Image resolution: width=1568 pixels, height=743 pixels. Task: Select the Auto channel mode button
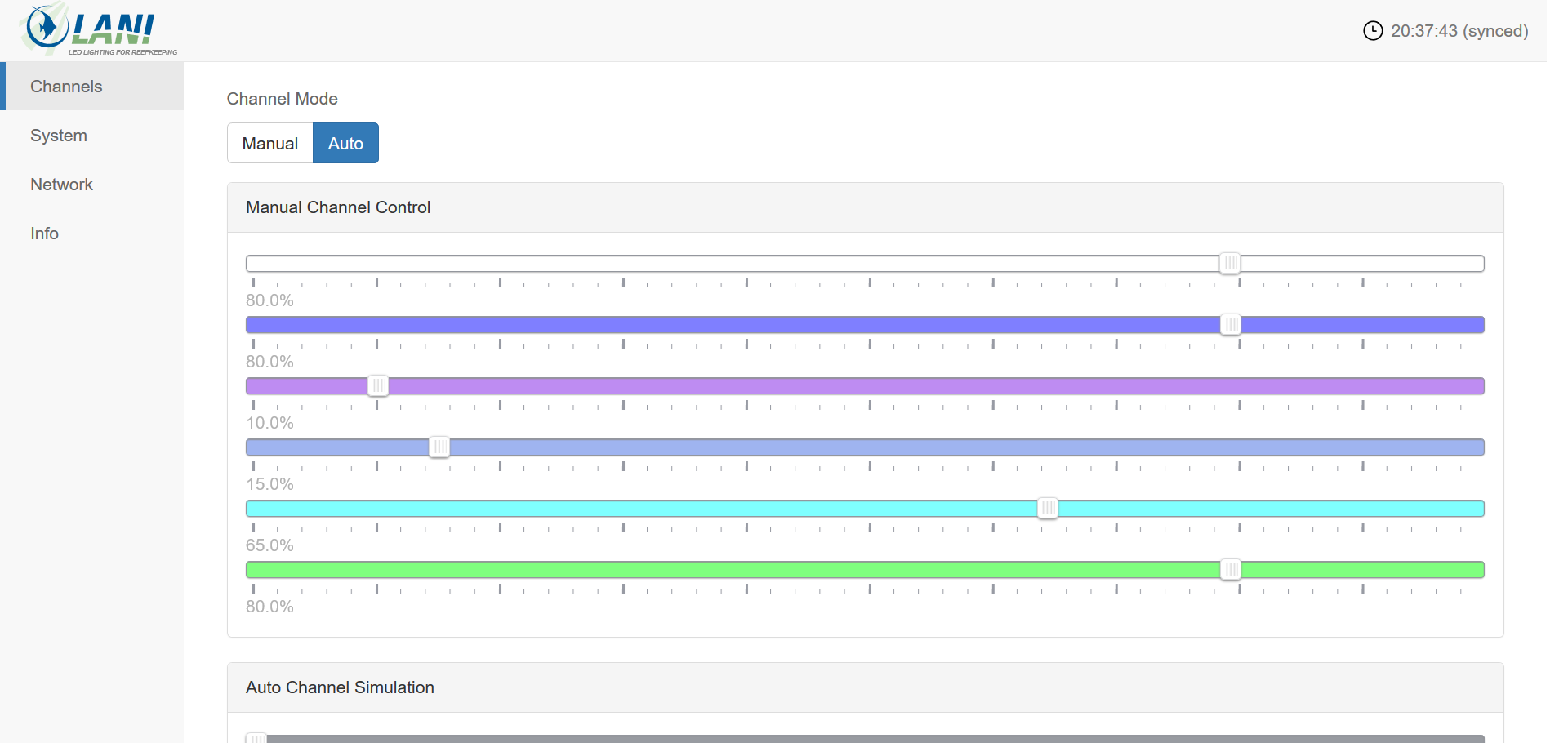point(345,144)
